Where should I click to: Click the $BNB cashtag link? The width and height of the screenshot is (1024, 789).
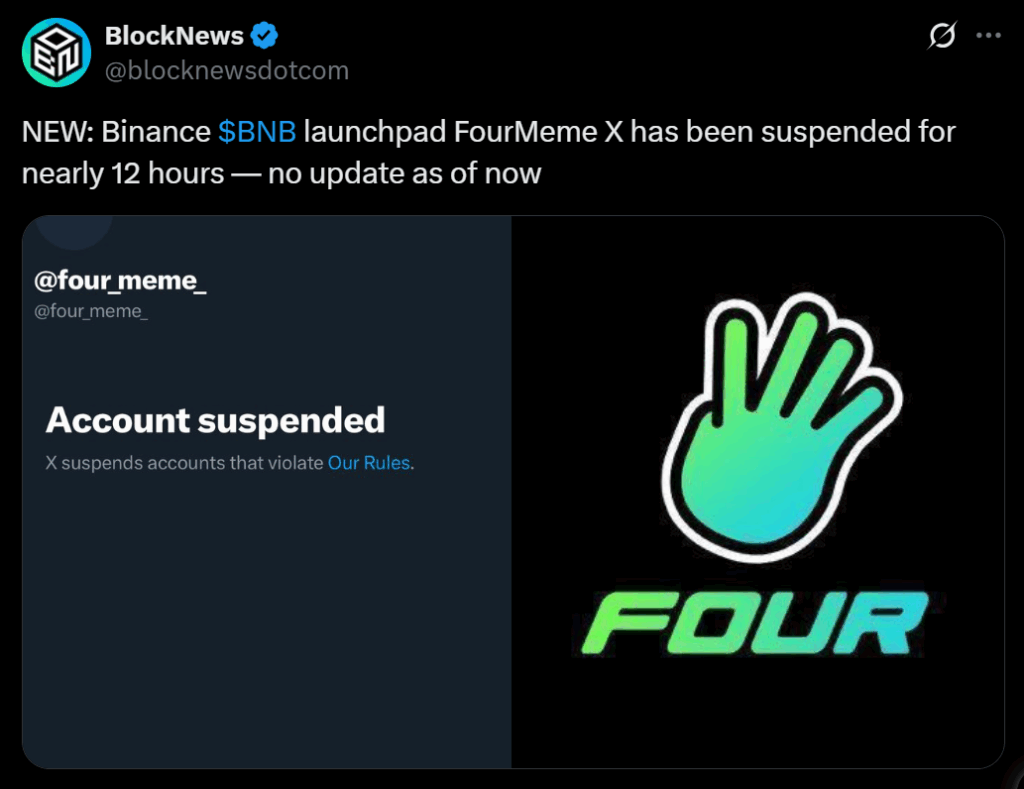256,132
